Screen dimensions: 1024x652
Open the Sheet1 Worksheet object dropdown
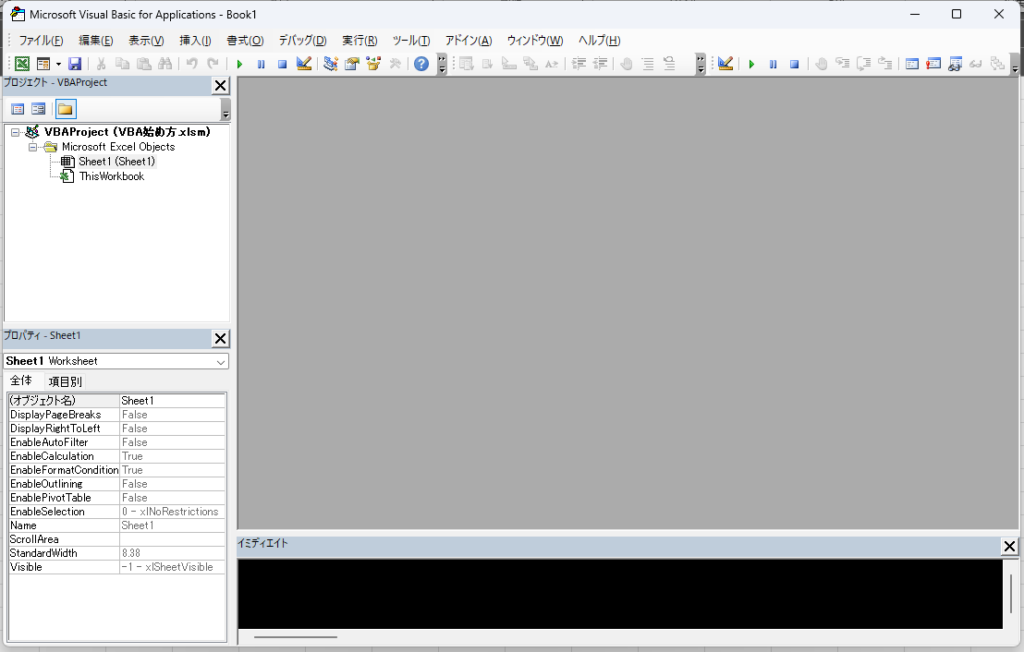[218, 361]
